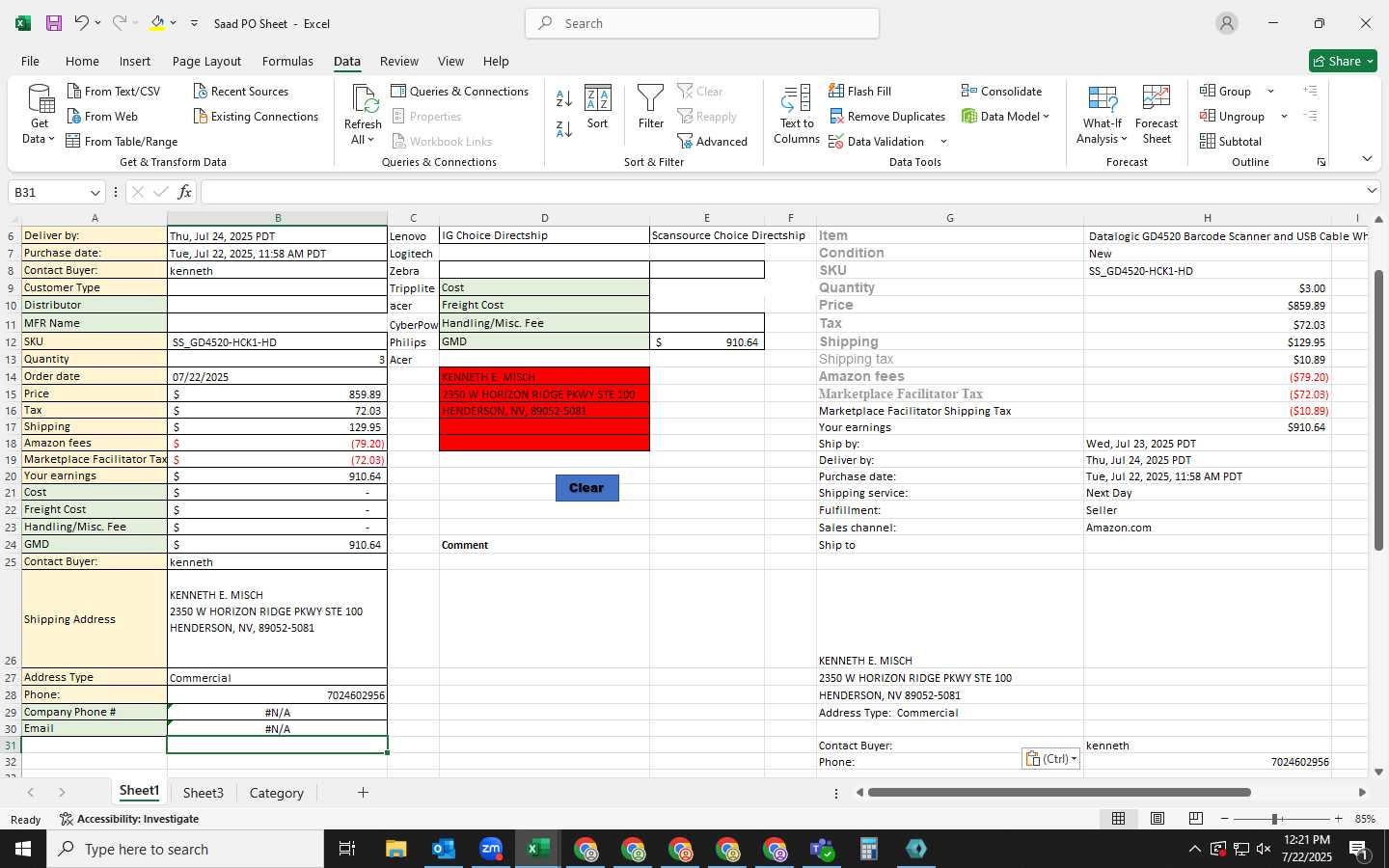Open the Category sheet tab
This screenshot has width=1389, height=868.
point(277,793)
